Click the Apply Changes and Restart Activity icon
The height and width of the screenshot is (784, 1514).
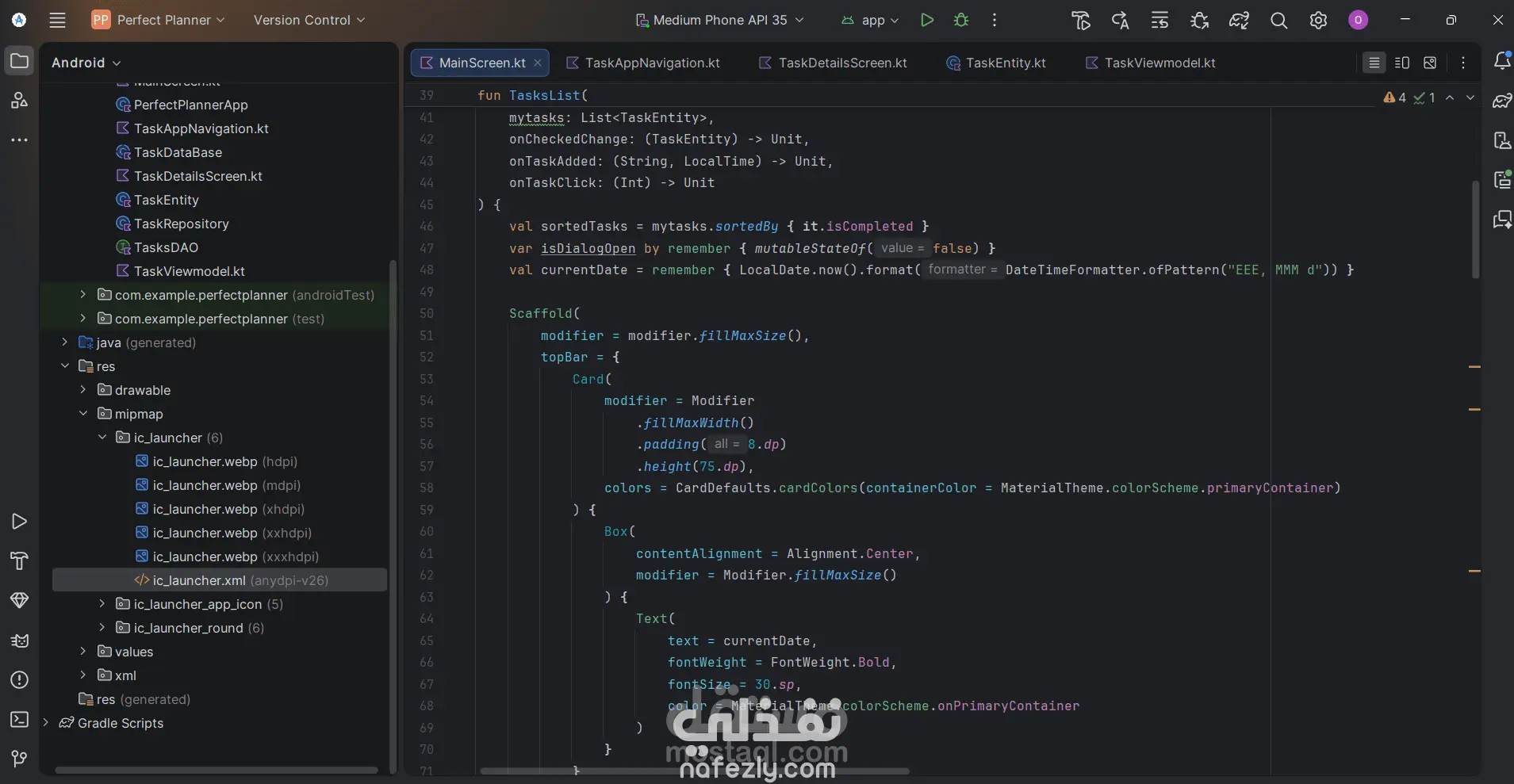tap(1120, 20)
